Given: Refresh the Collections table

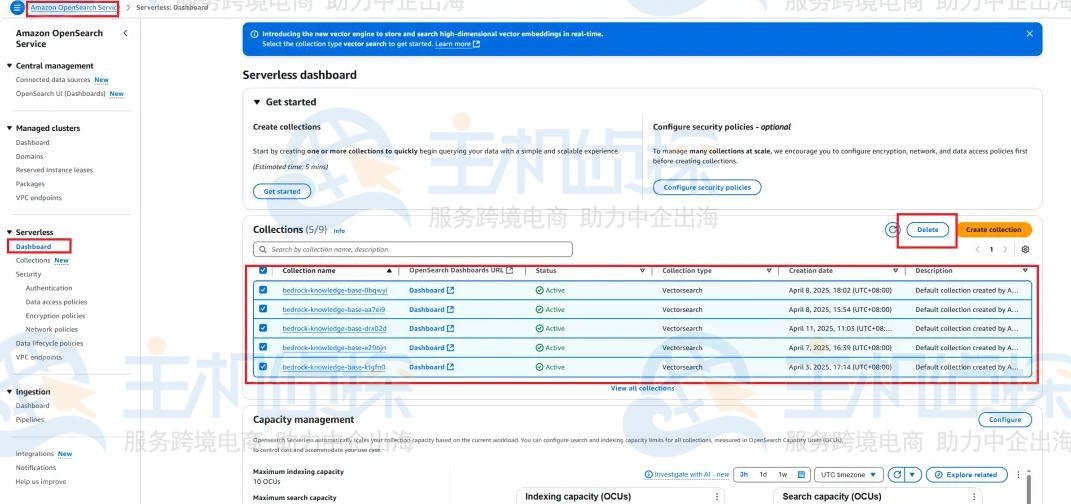Looking at the screenshot, I should coord(892,230).
